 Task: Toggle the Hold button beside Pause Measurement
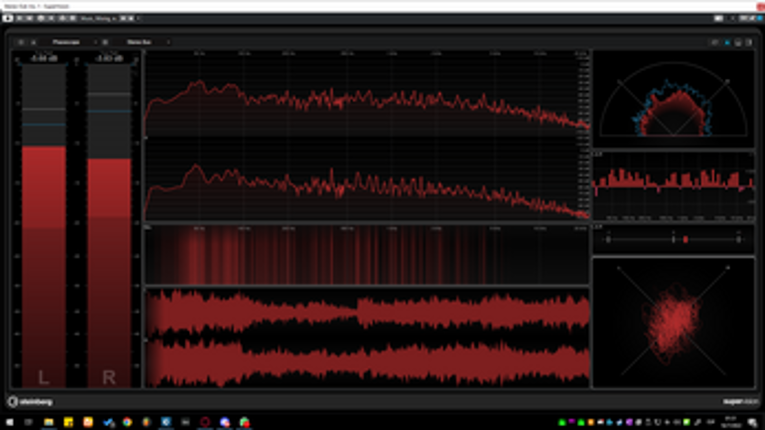point(33,42)
